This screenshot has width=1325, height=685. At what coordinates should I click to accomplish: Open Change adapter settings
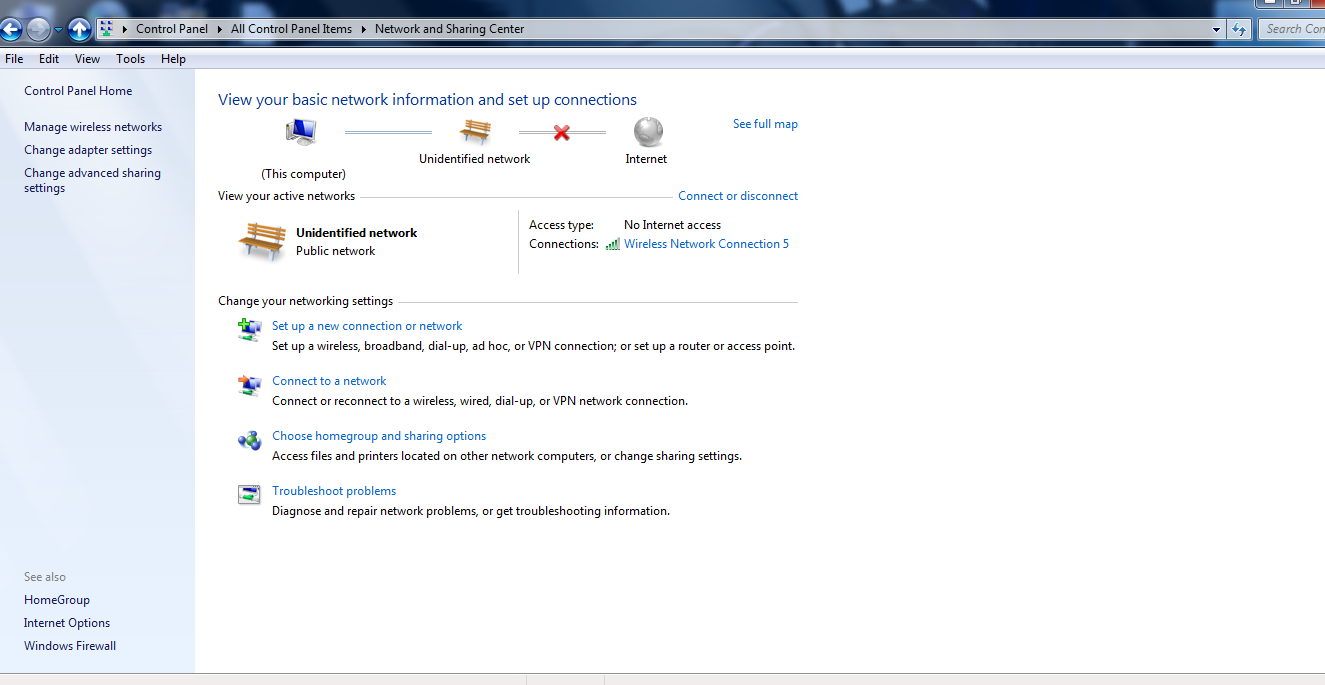(88, 150)
